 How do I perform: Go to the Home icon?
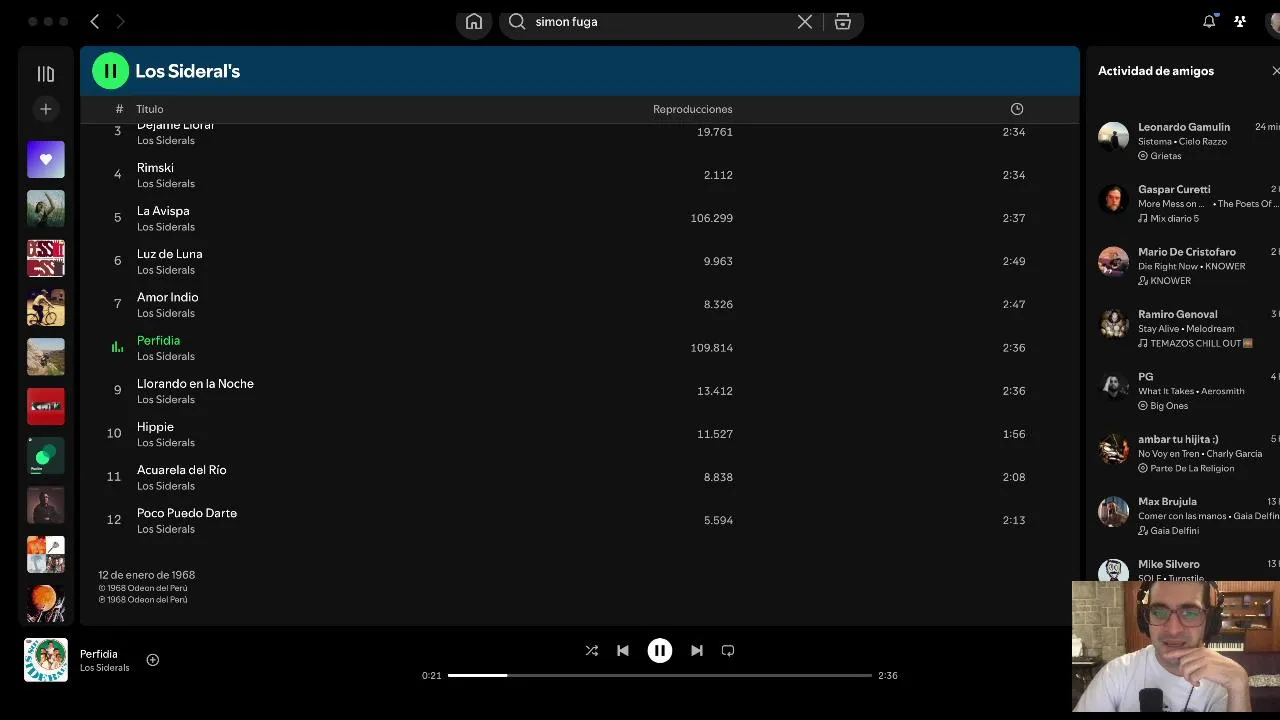coord(474,22)
